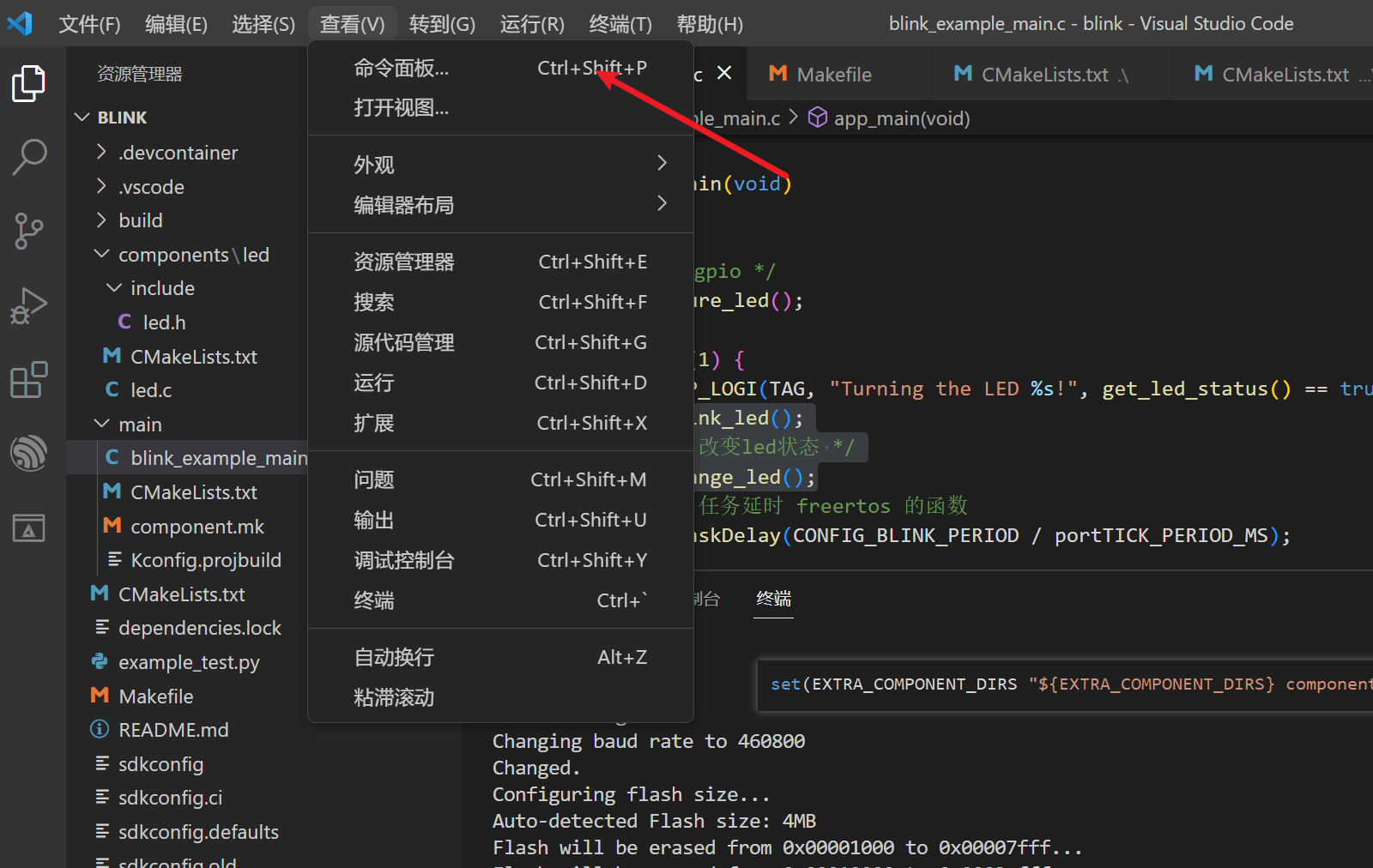This screenshot has width=1373, height=868.
Task: Open the 外观 submenu
Action: coord(375,164)
